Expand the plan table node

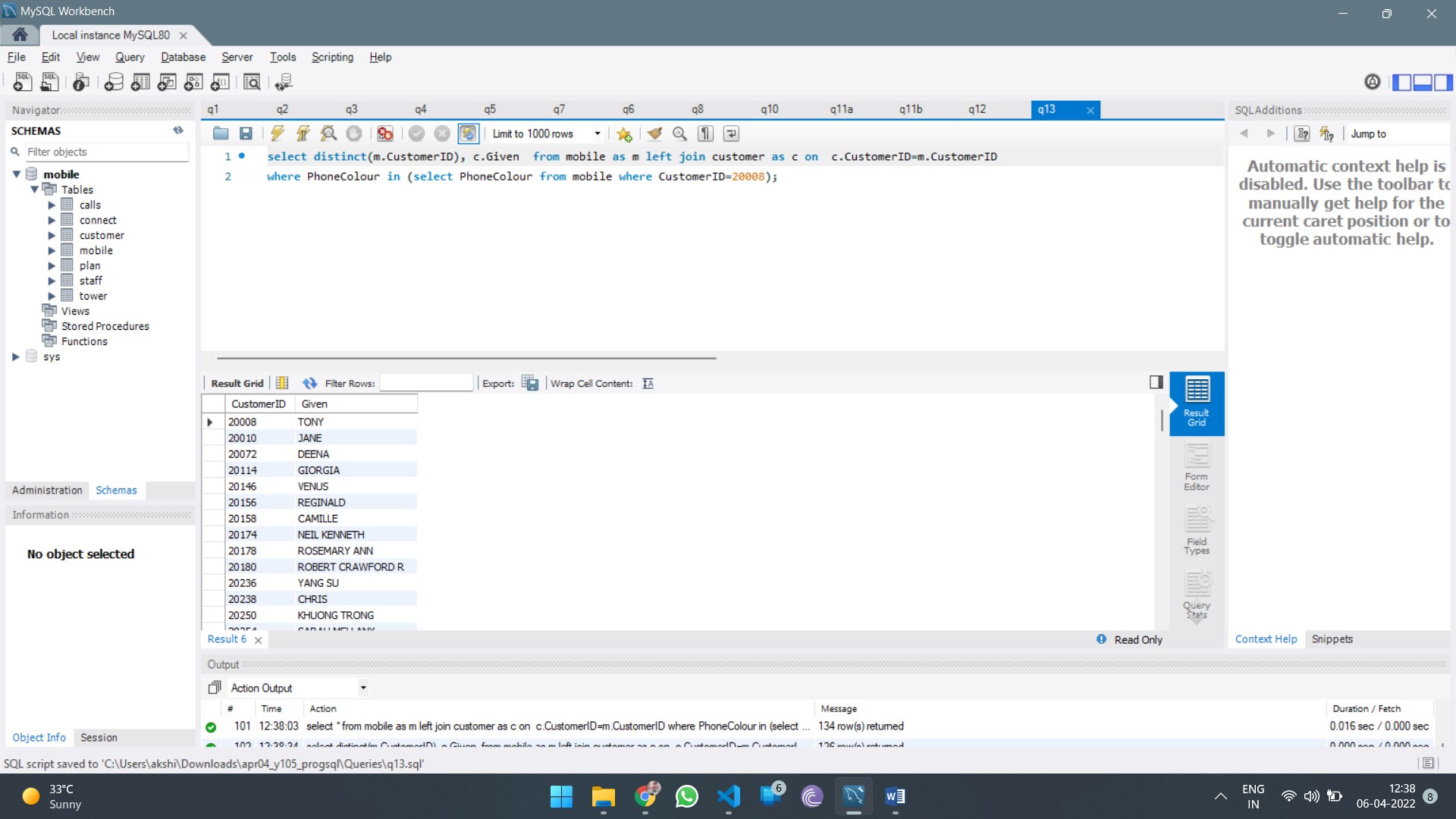pos(52,265)
